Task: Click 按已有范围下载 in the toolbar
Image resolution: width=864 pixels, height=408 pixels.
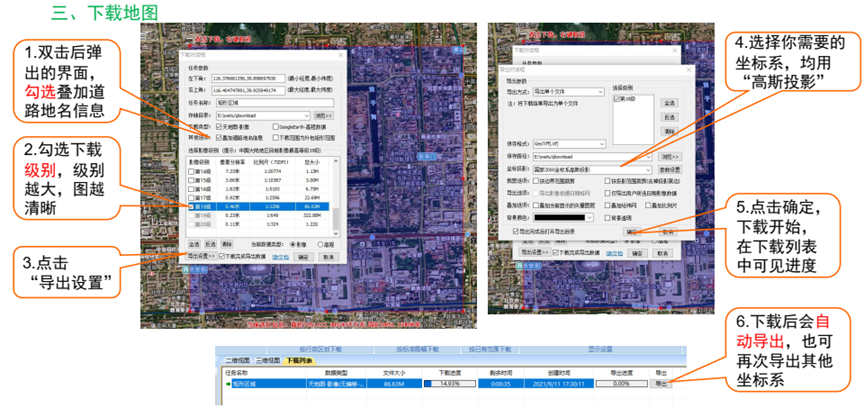Action: click(490, 350)
